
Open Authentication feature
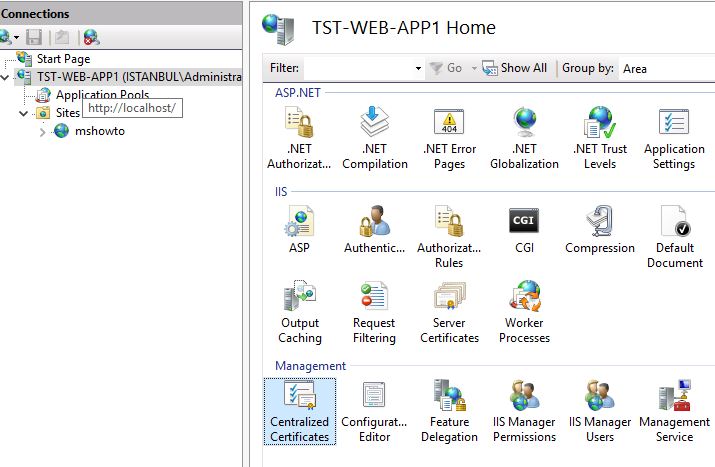[374, 229]
